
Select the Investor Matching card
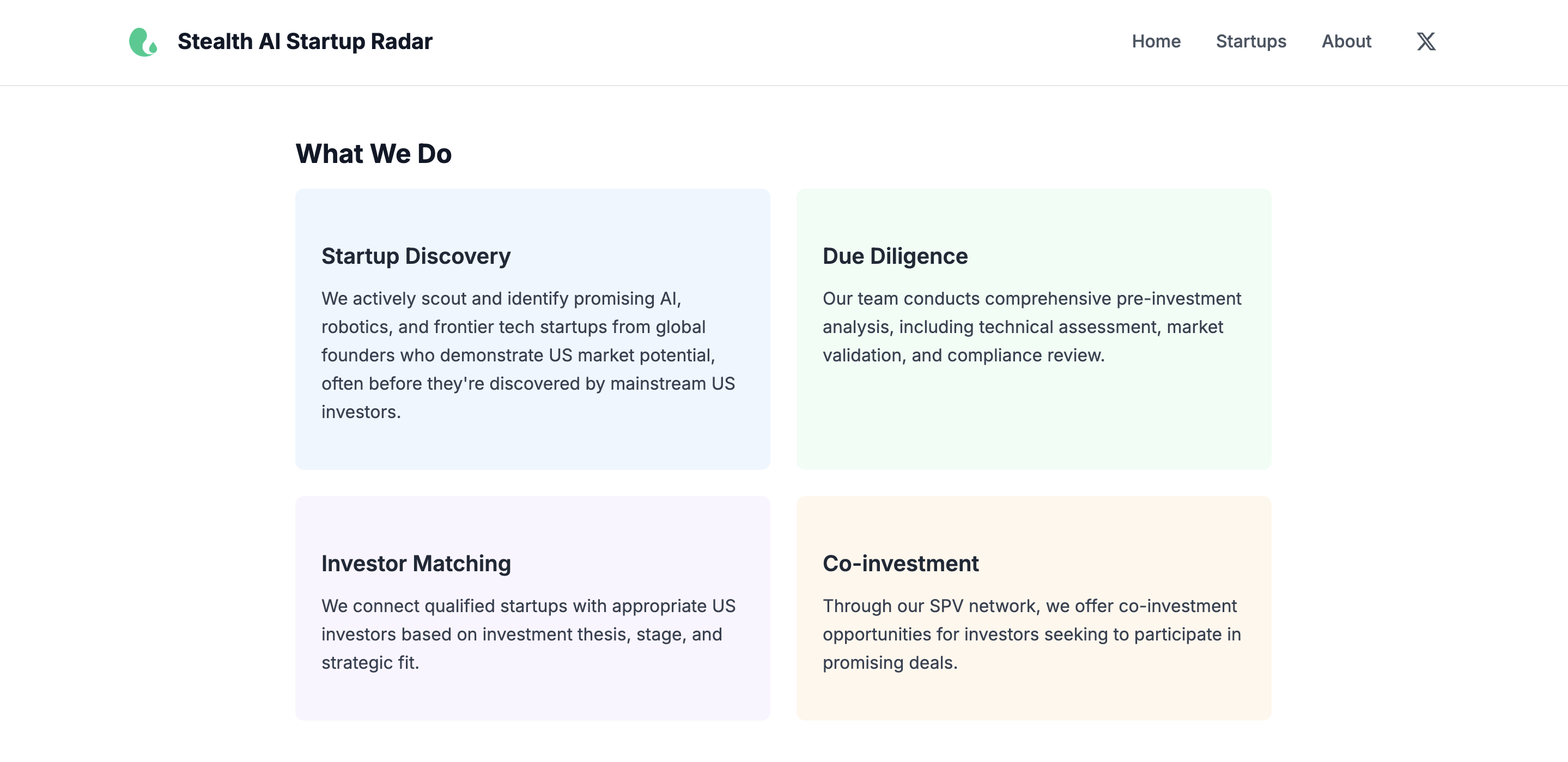pyautogui.click(x=533, y=608)
